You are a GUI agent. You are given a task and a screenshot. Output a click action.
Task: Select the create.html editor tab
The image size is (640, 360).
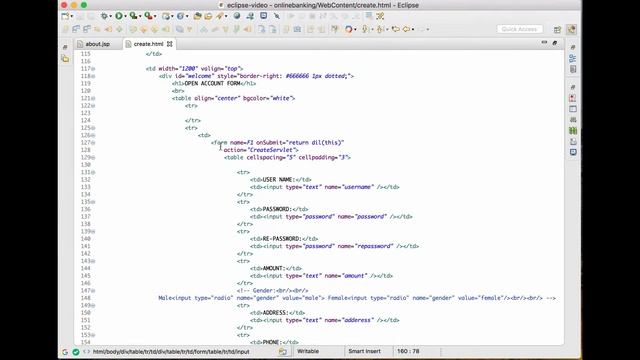tap(148, 44)
